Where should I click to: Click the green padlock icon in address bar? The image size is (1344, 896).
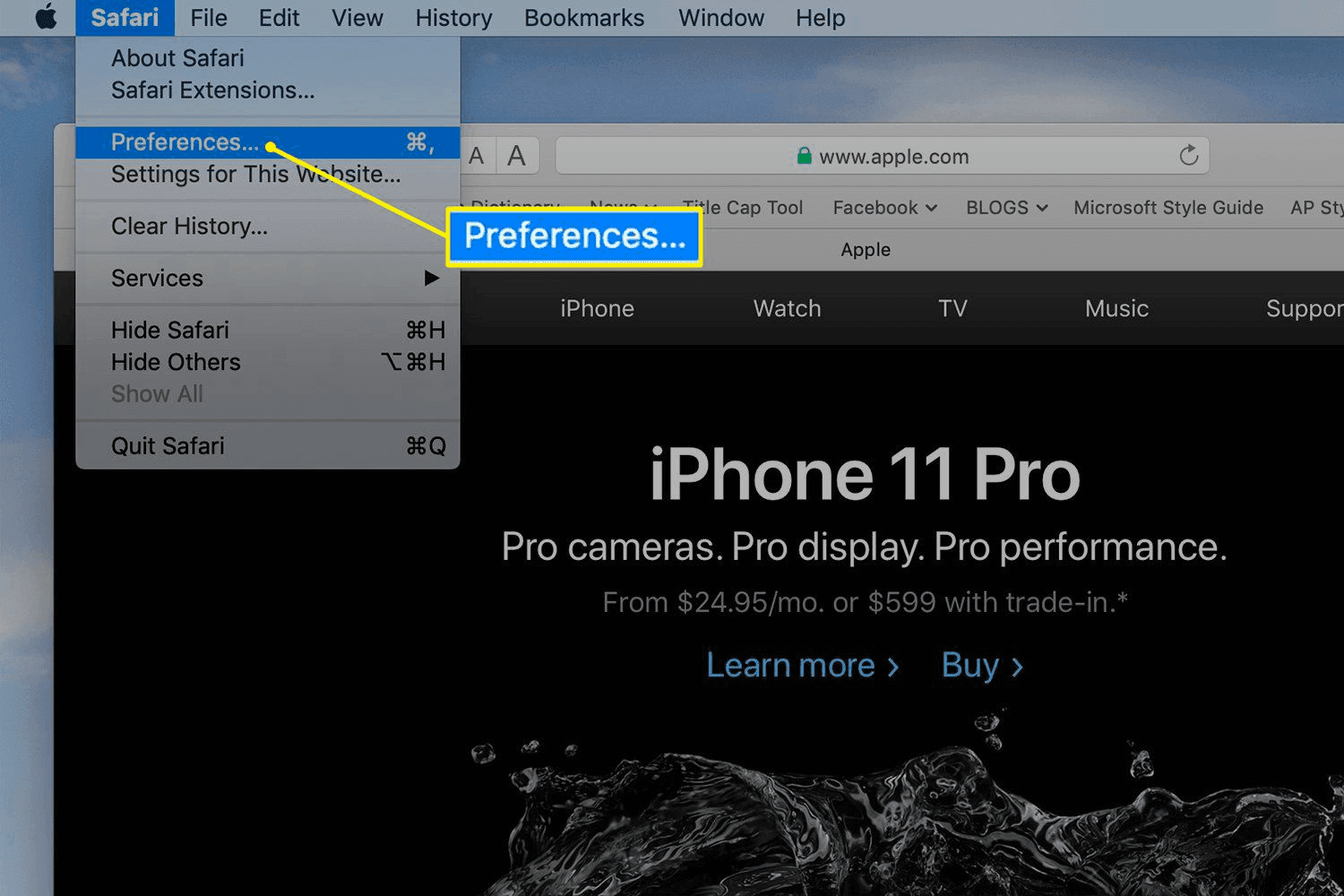click(x=804, y=156)
